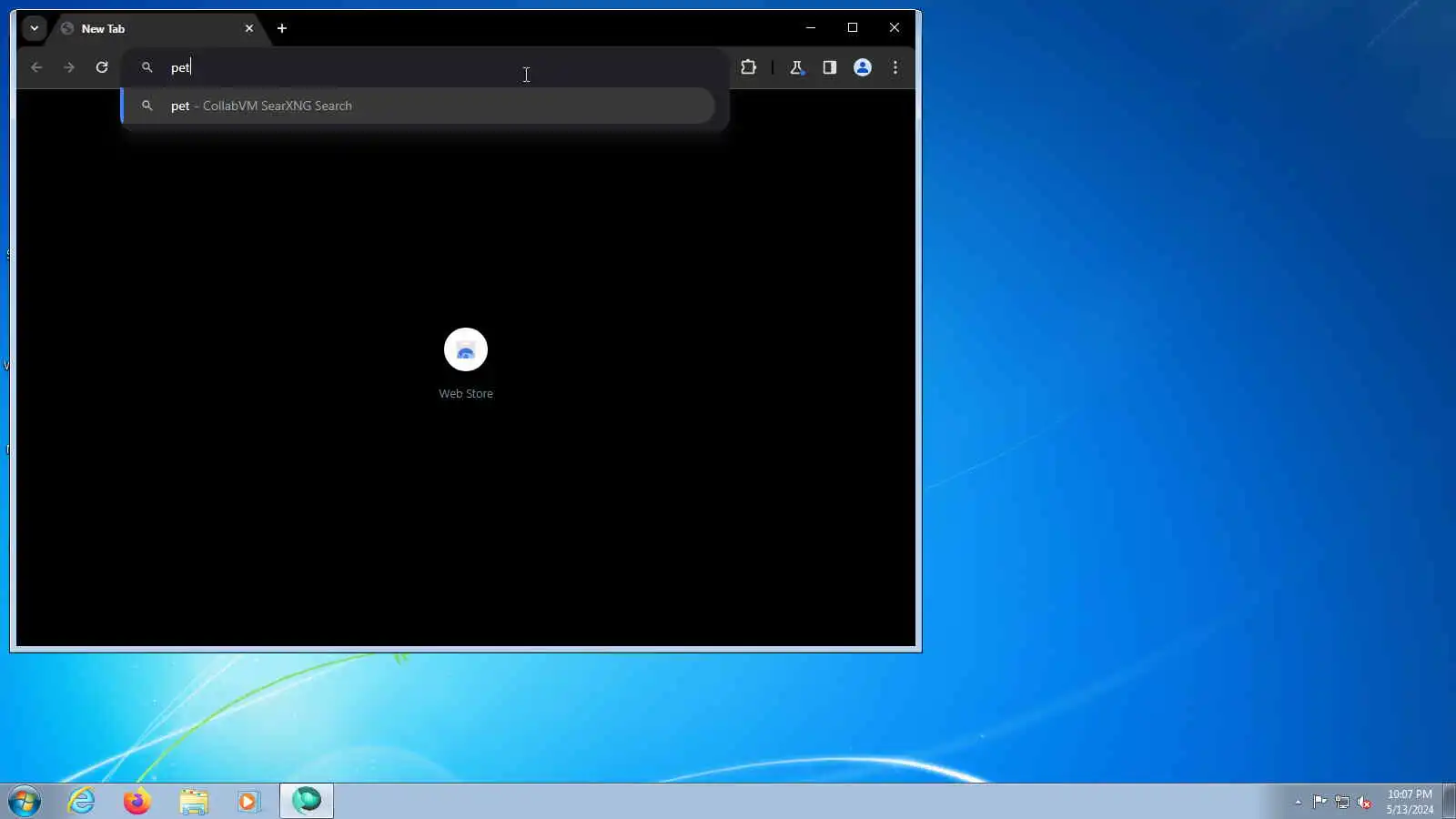The width and height of the screenshot is (1456, 819).
Task: Open the Extensions puzzle icon
Action: click(x=748, y=67)
